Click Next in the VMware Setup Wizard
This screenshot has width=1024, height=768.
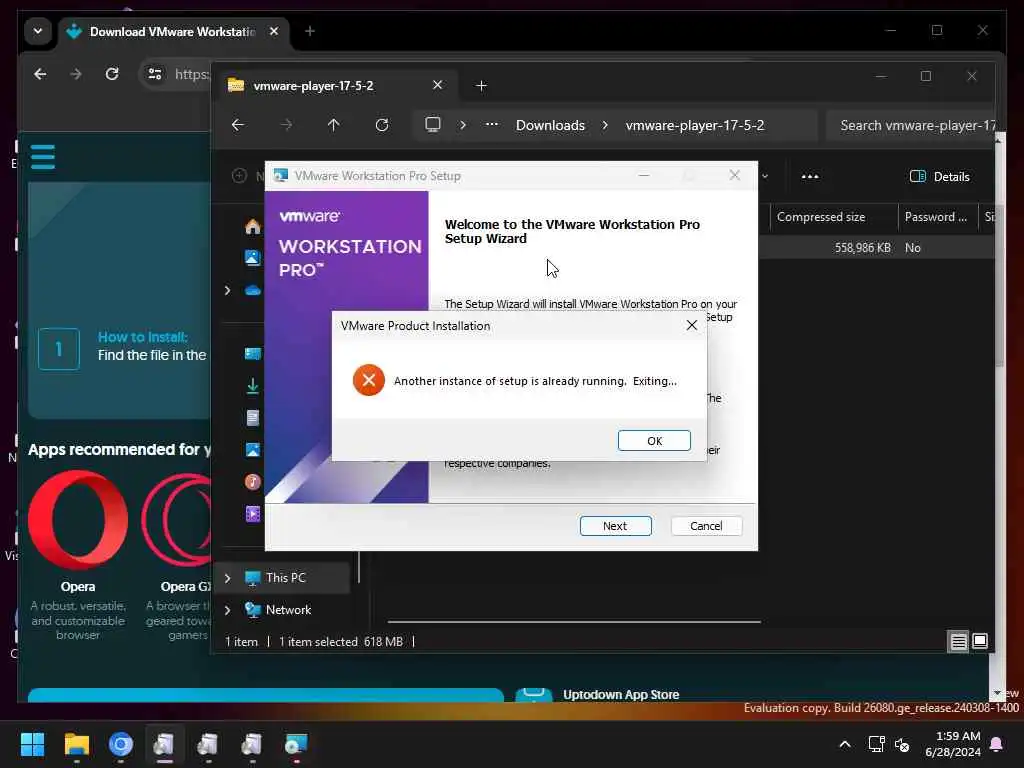pyautogui.click(x=615, y=526)
